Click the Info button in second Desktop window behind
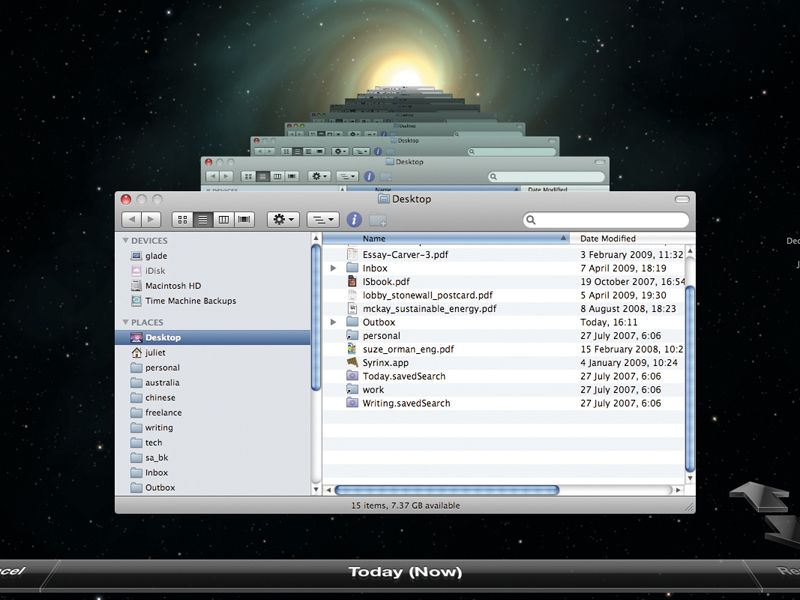The image size is (800, 600). (x=369, y=177)
